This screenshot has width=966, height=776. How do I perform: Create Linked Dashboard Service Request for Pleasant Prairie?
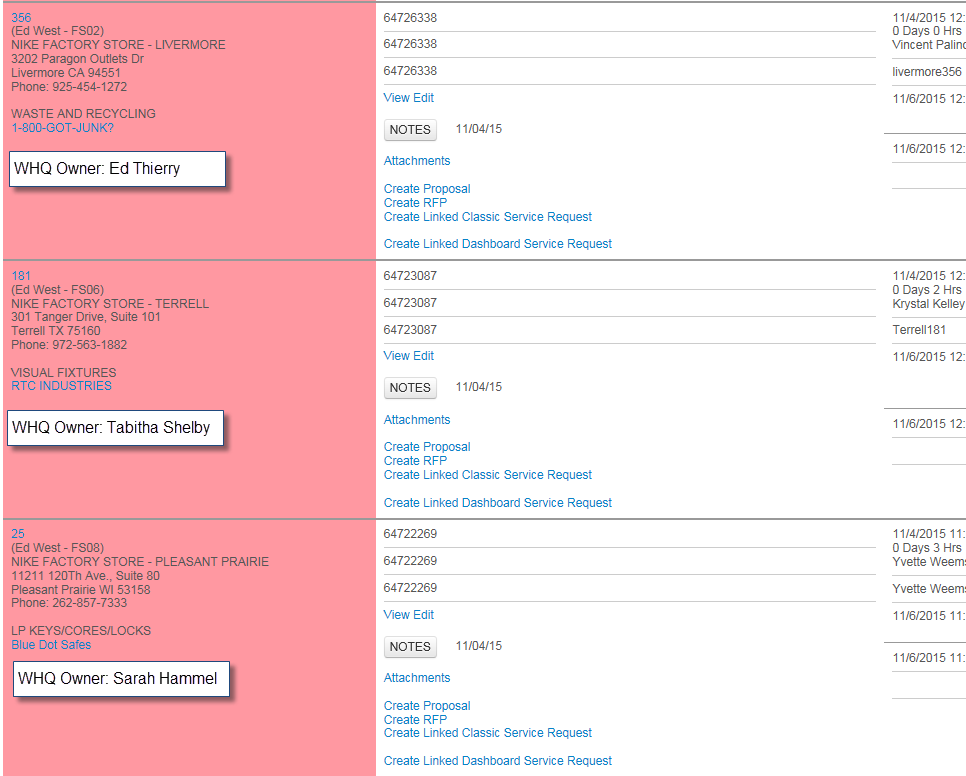498,761
